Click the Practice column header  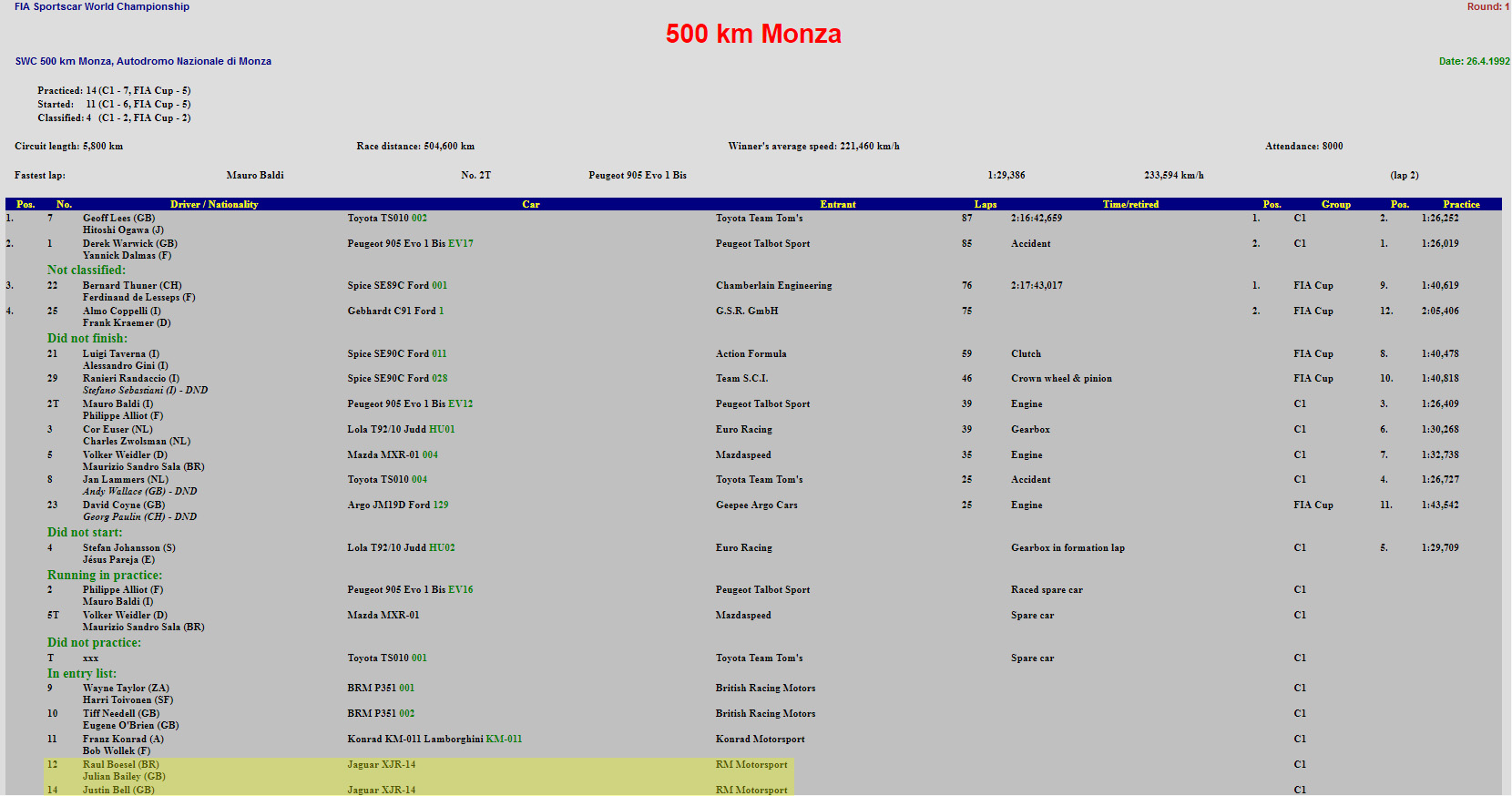(x=1461, y=205)
